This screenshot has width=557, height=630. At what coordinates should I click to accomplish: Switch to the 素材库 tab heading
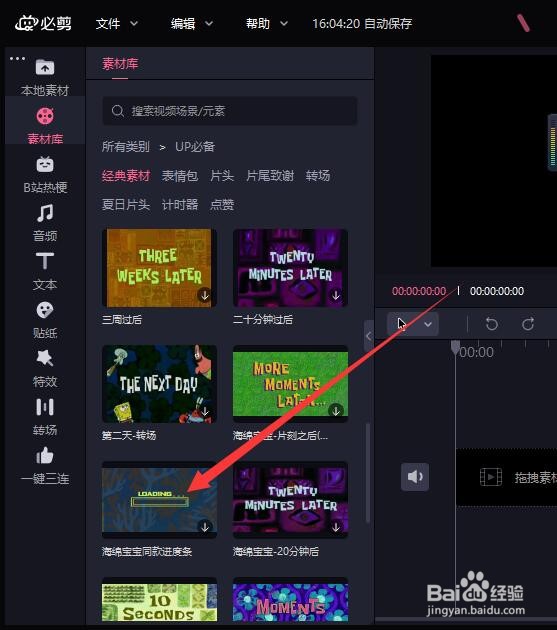coord(120,63)
